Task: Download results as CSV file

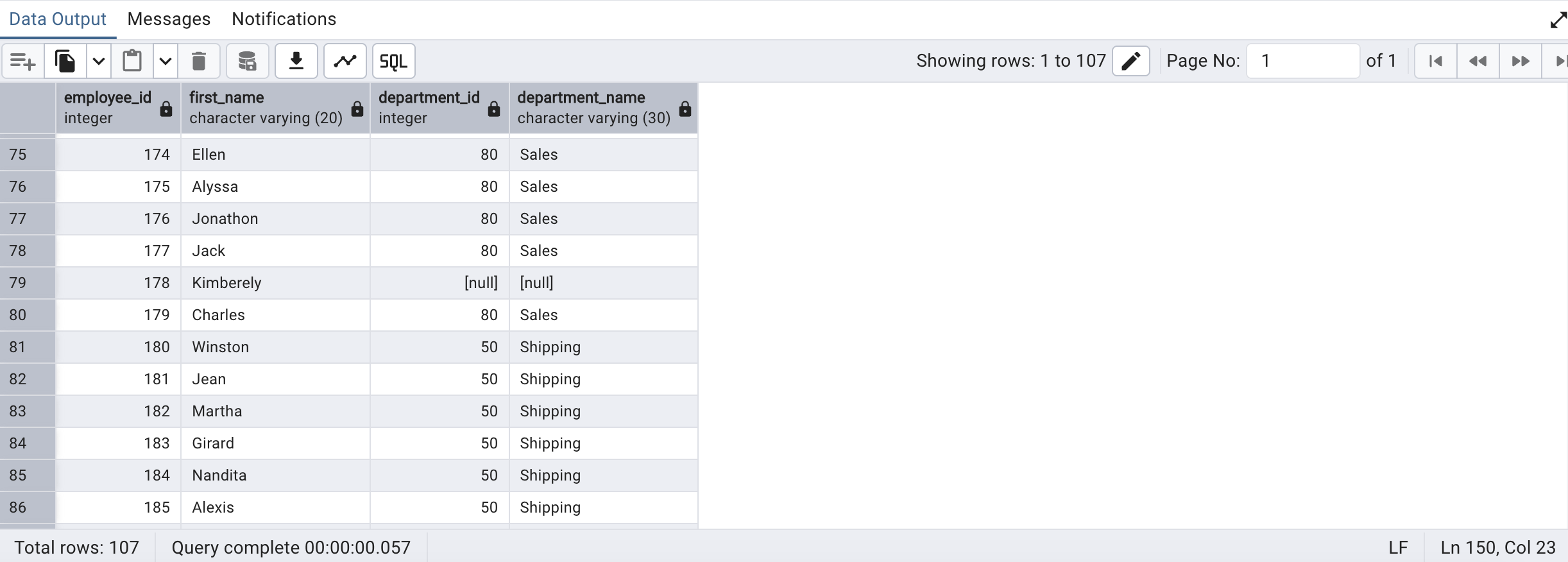Action: click(x=296, y=62)
